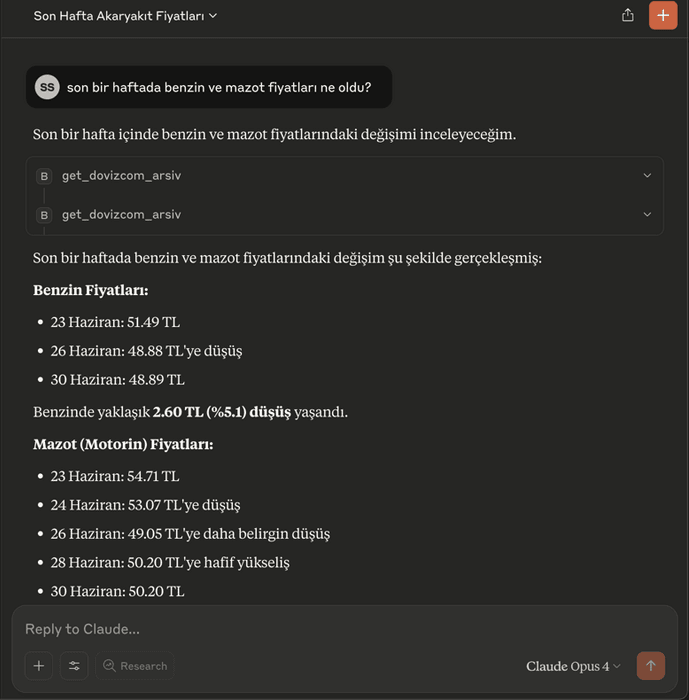Image resolution: width=689 pixels, height=700 pixels.
Task: Click the orange send arrow button
Action: click(651, 666)
